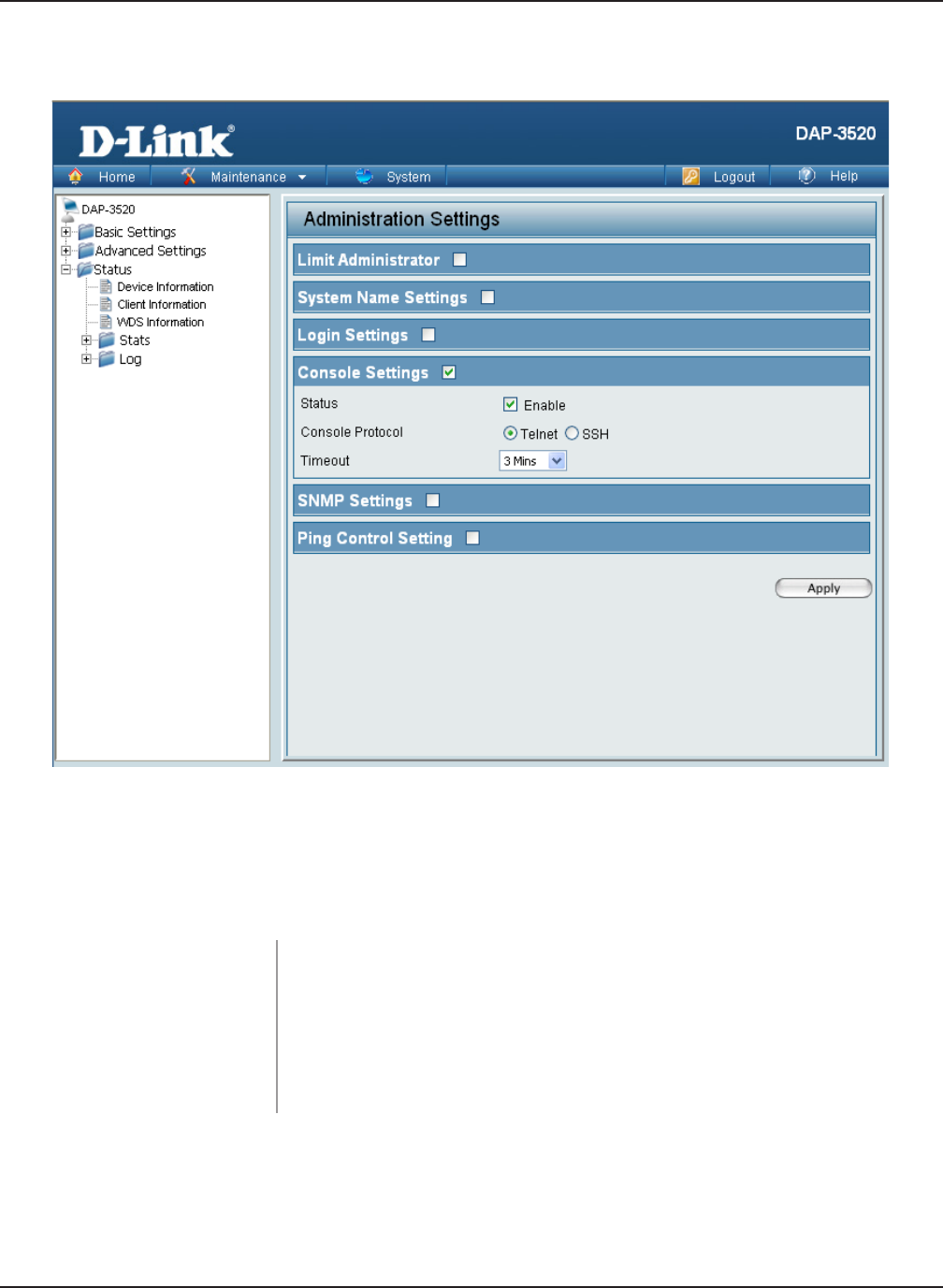Click the DAP-3520 model name in header

coord(835,134)
